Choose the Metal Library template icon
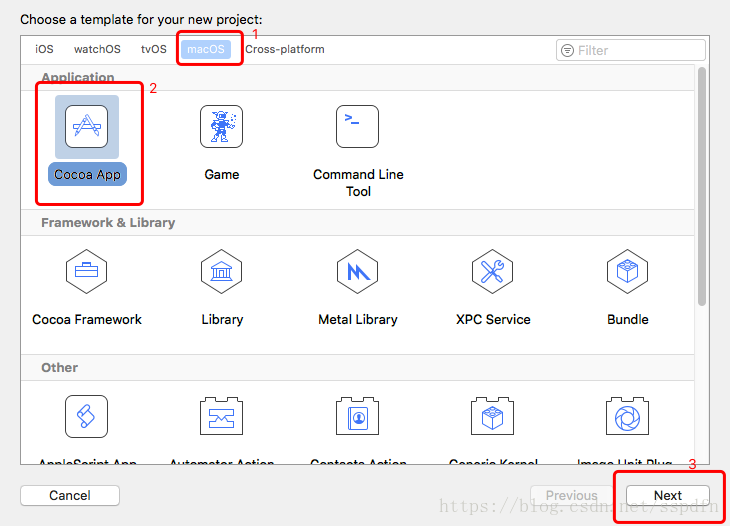 pos(358,271)
